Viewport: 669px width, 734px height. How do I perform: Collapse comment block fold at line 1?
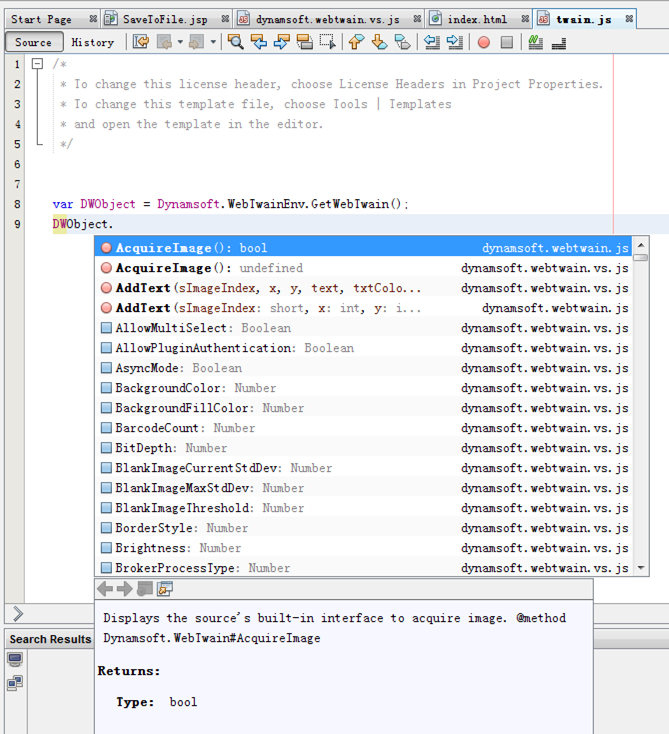pos(37,64)
